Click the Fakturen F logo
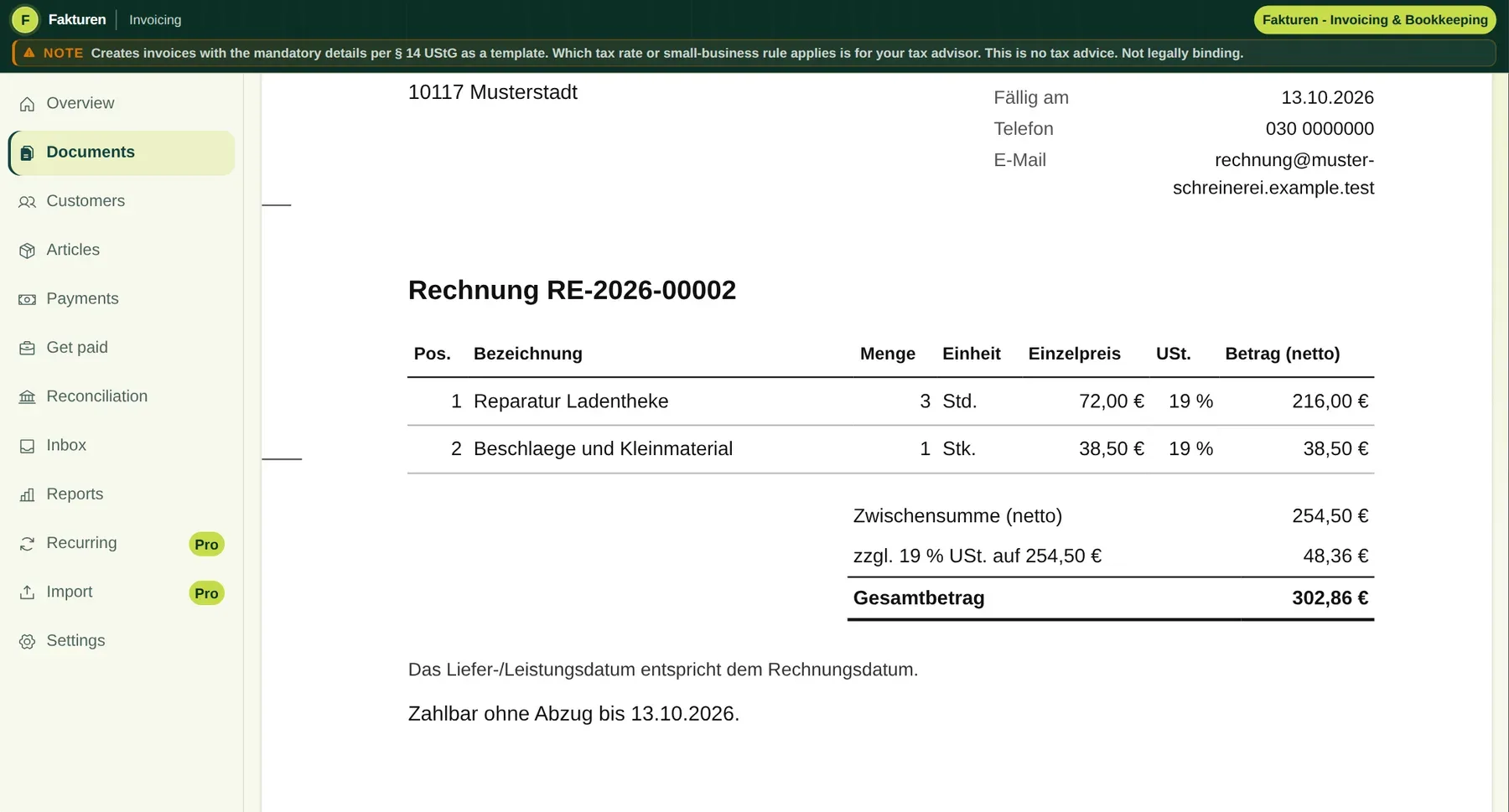1509x812 pixels. click(x=25, y=19)
